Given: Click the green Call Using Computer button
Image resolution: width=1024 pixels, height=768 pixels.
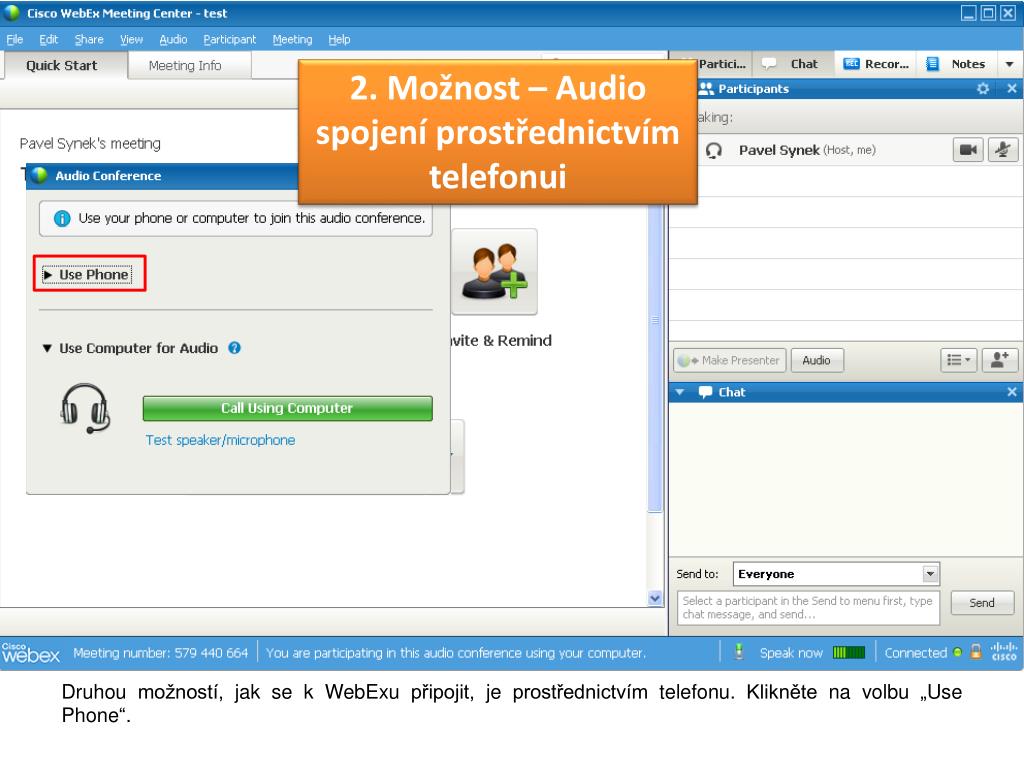Looking at the screenshot, I should [x=287, y=408].
